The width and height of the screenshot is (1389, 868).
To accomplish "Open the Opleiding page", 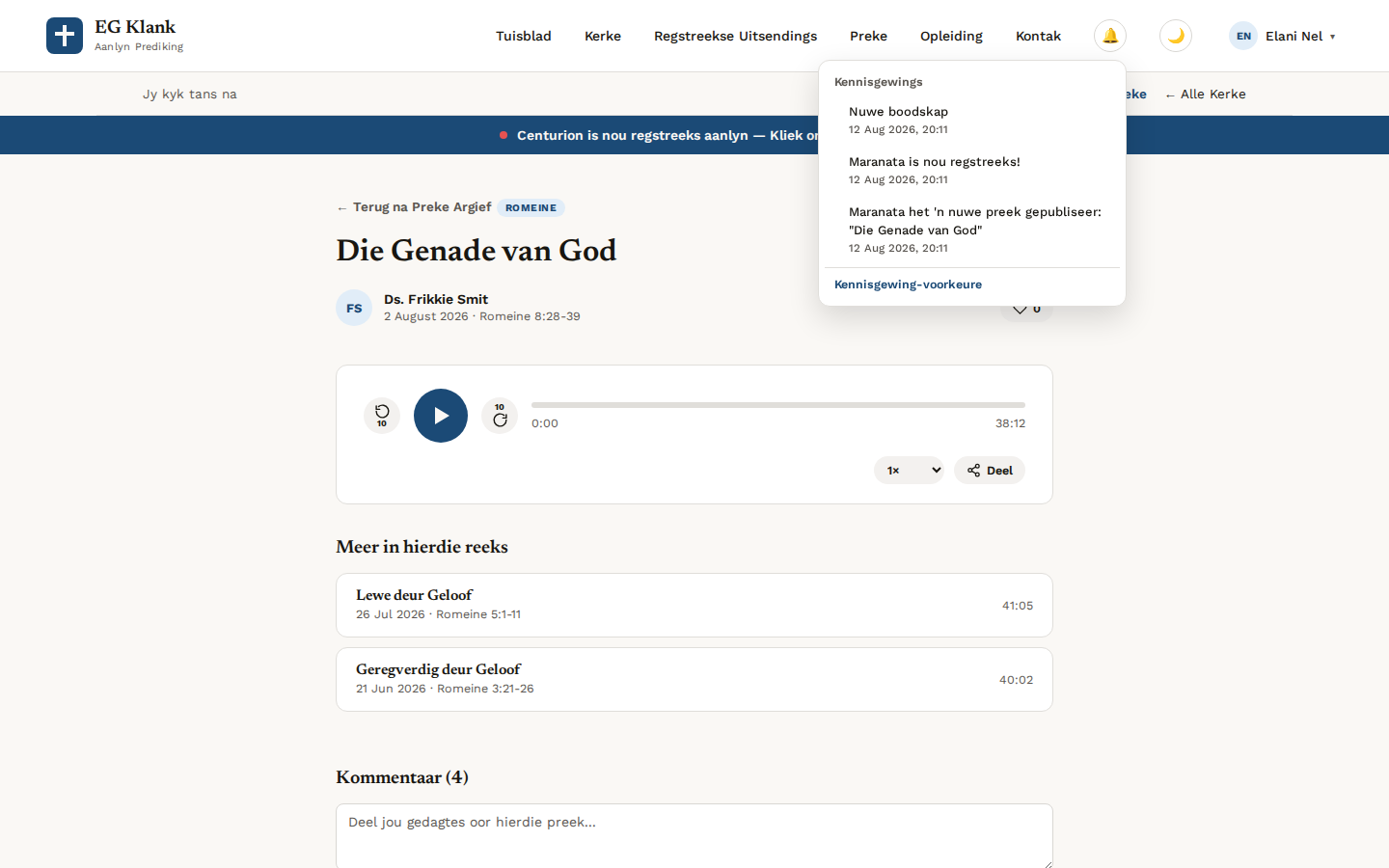I will [951, 36].
